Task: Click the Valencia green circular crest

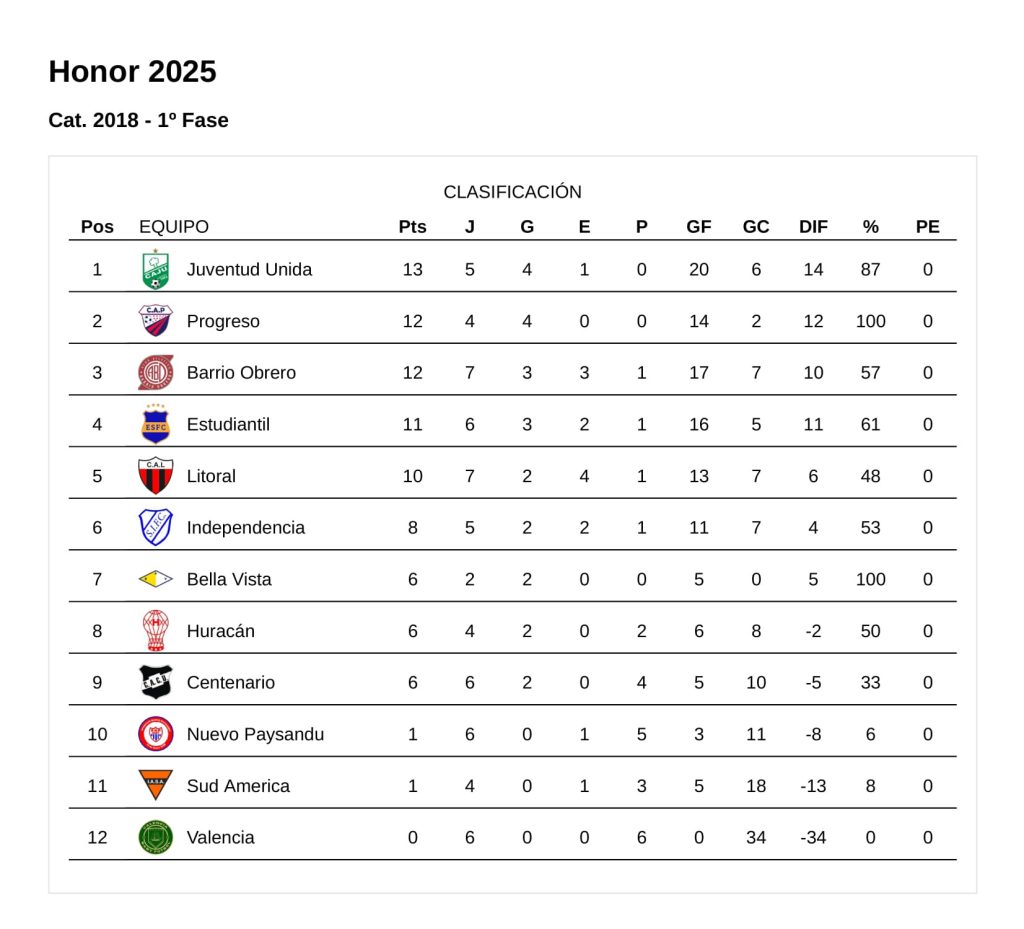Action: click(x=155, y=837)
